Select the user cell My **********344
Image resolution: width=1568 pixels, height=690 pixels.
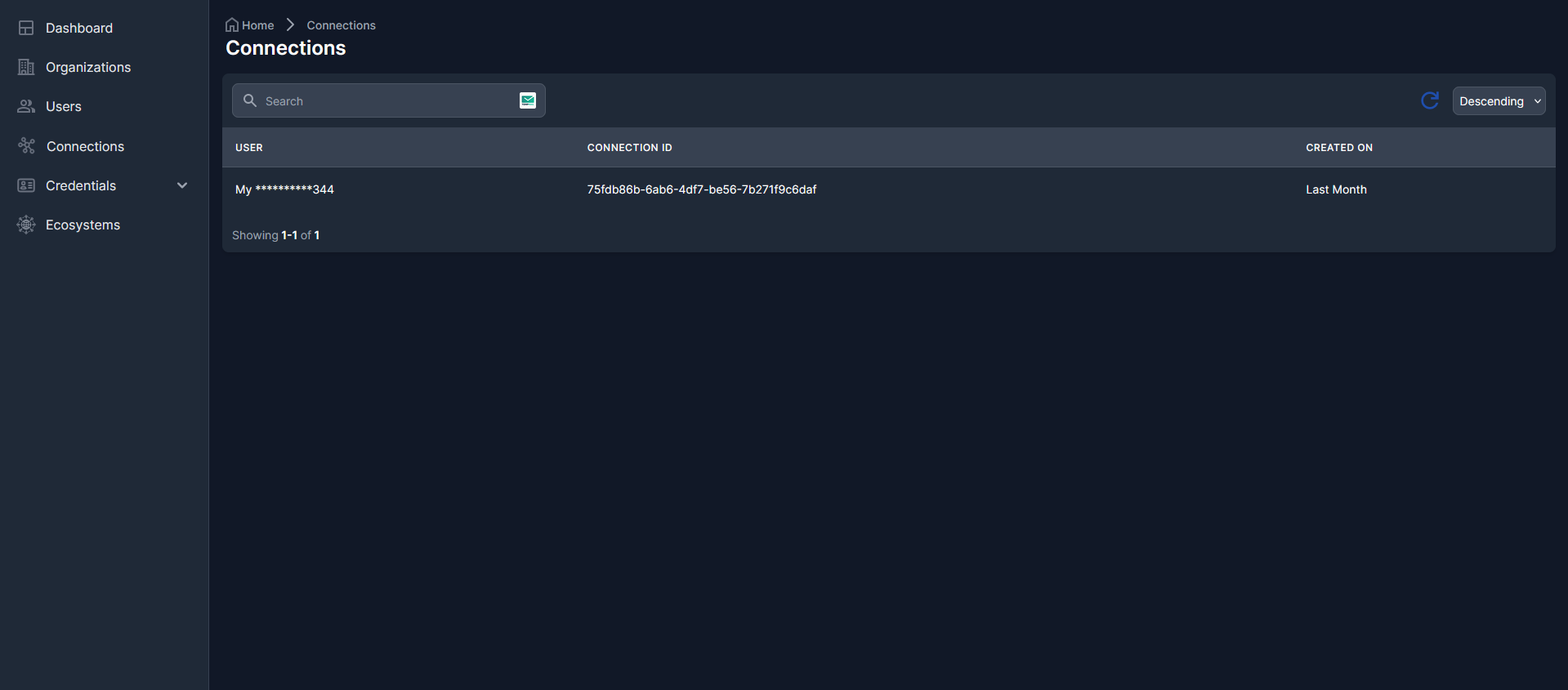284,189
